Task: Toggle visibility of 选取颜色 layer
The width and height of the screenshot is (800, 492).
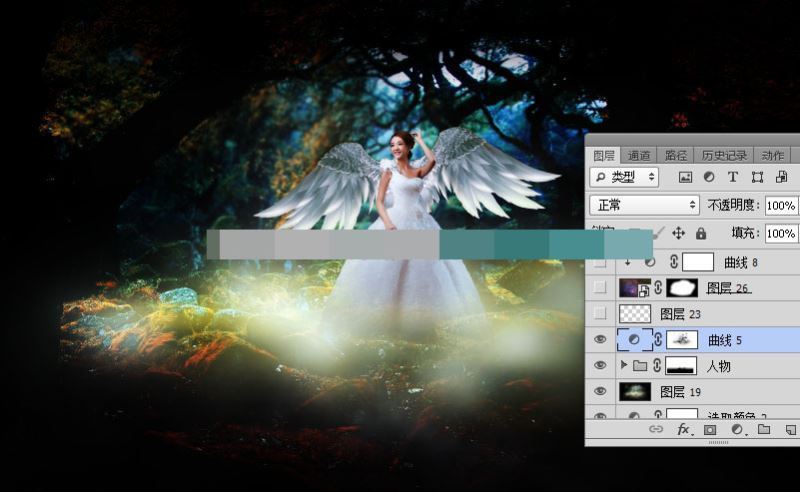Action: click(x=601, y=415)
